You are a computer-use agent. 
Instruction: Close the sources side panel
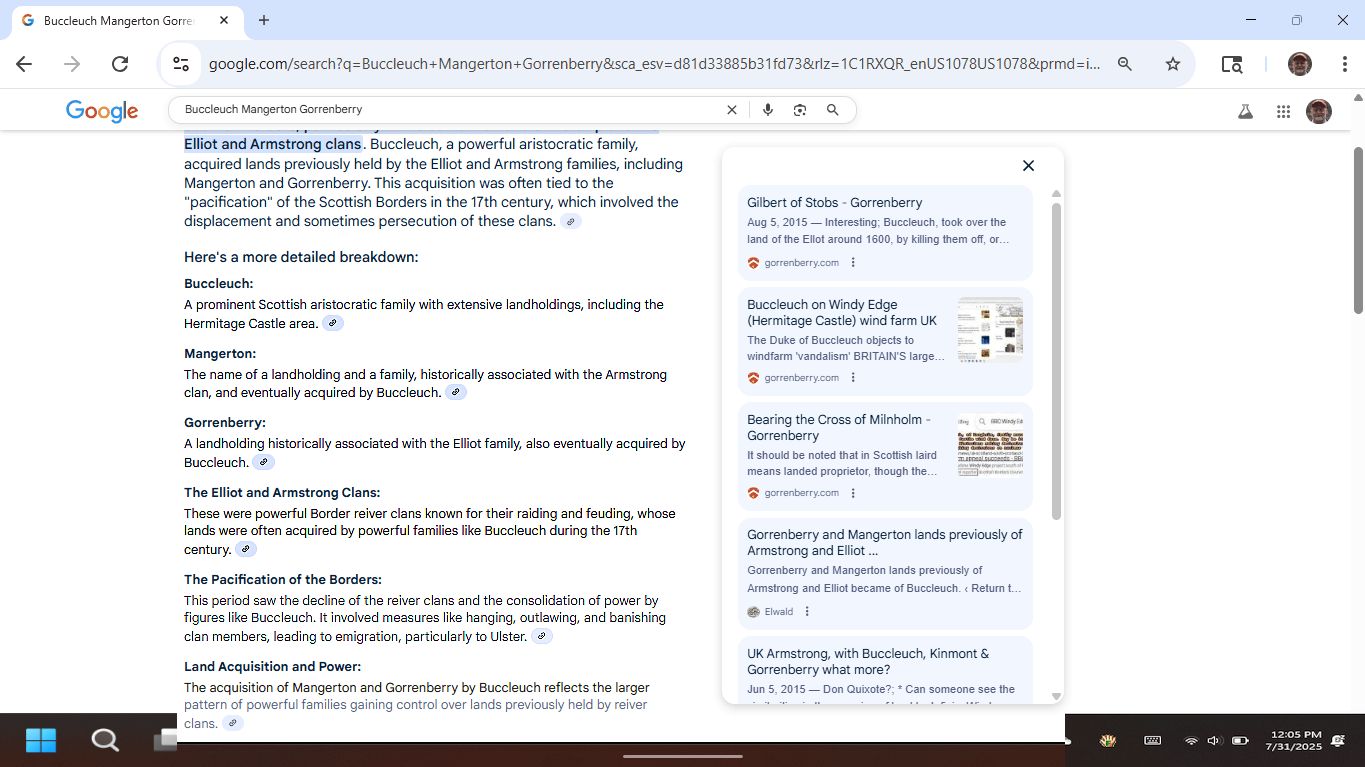[1028, 166]
